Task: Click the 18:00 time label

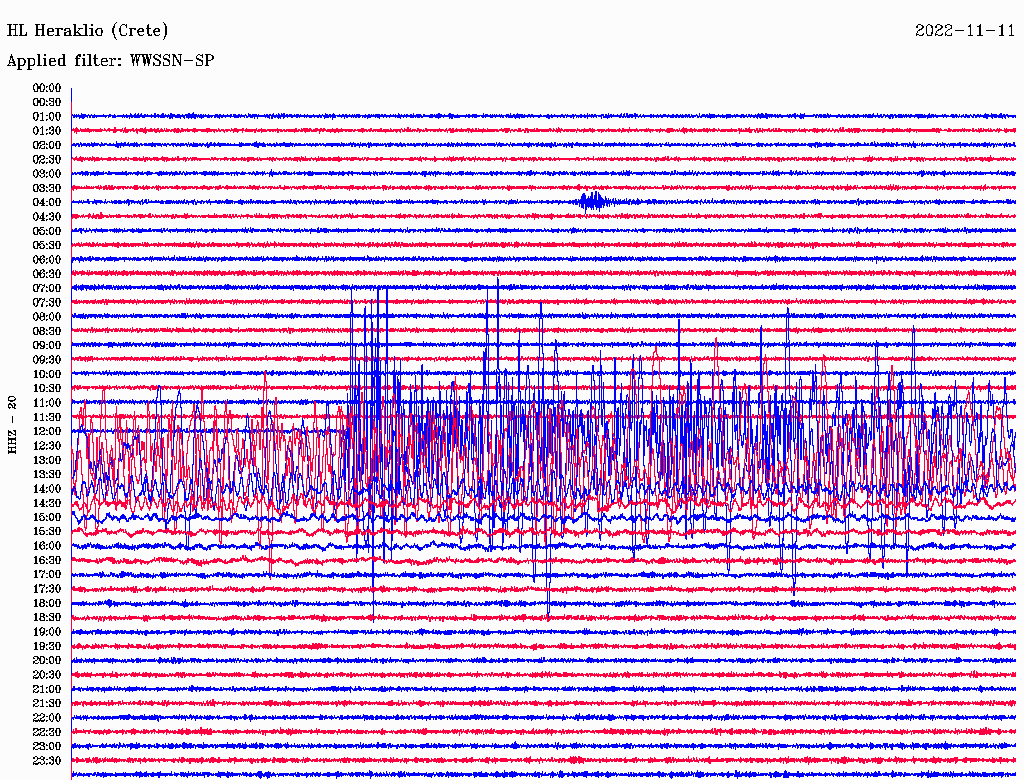Action: pyautogui.click(x=47, y=604)
